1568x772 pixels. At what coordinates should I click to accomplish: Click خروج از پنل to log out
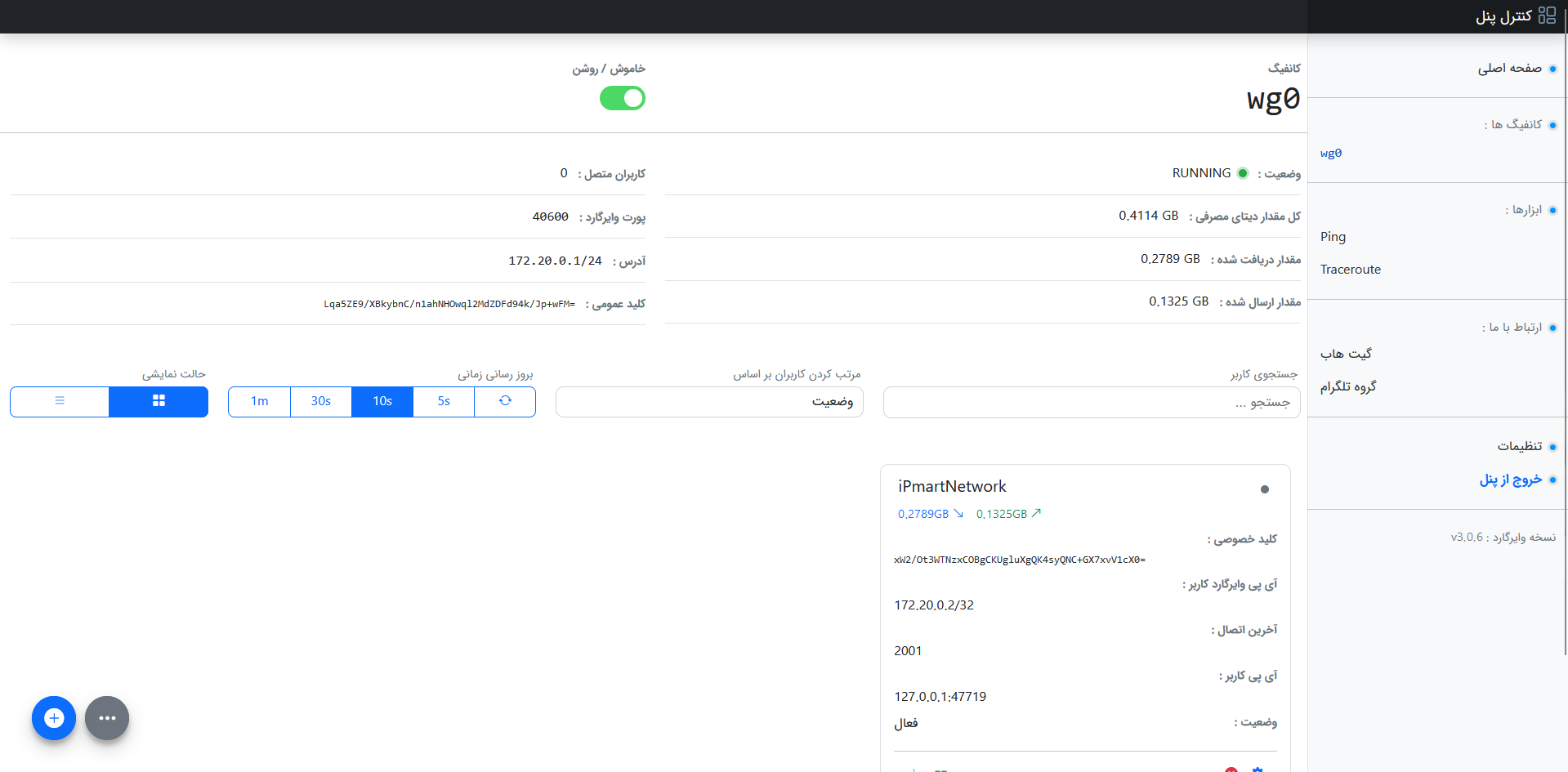1510,480
